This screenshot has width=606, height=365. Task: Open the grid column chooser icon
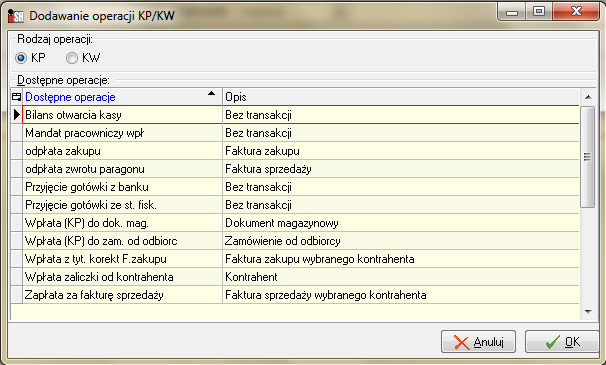16,97
